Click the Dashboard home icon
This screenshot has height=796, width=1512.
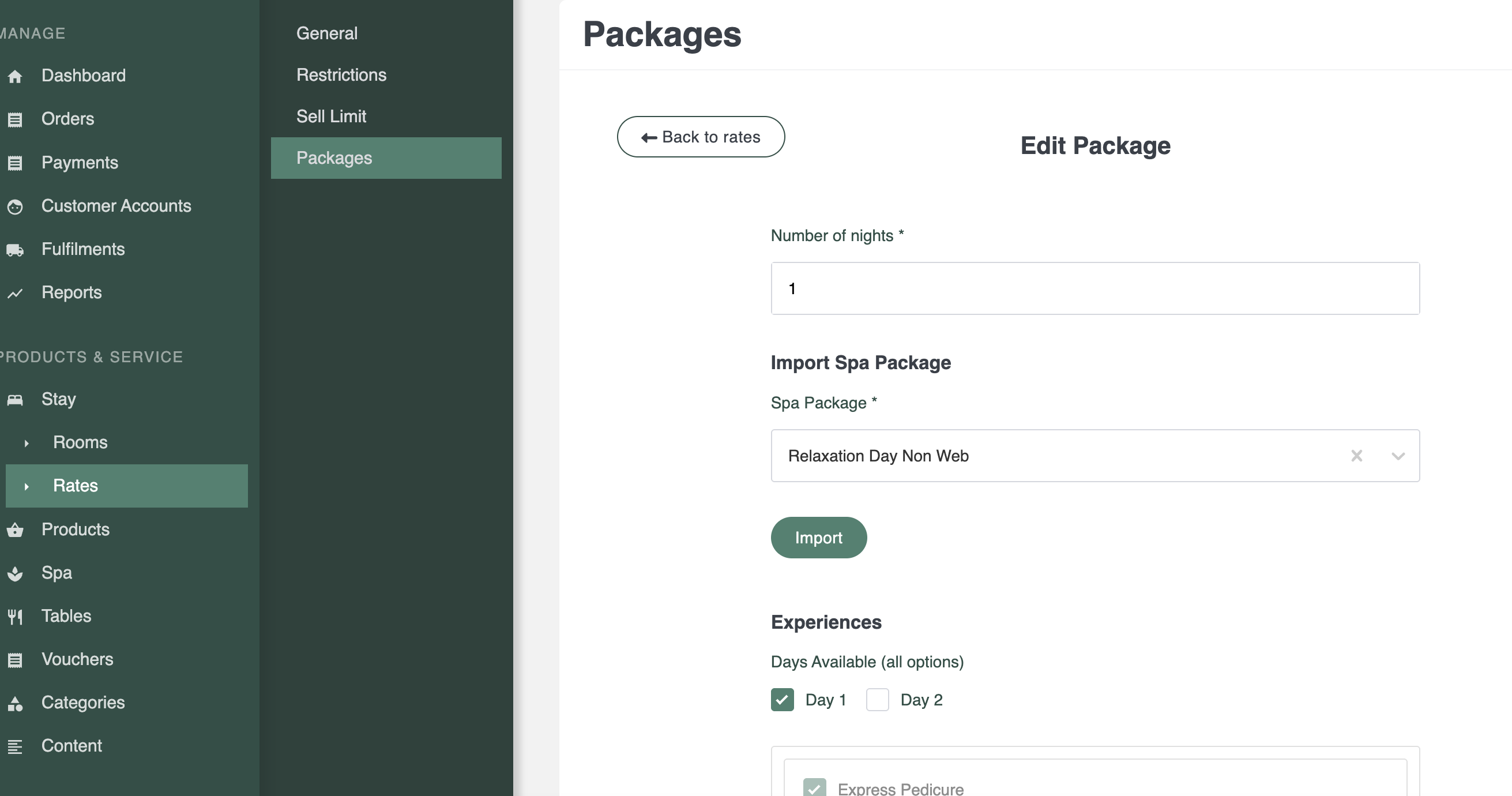[x=15, y=76]
